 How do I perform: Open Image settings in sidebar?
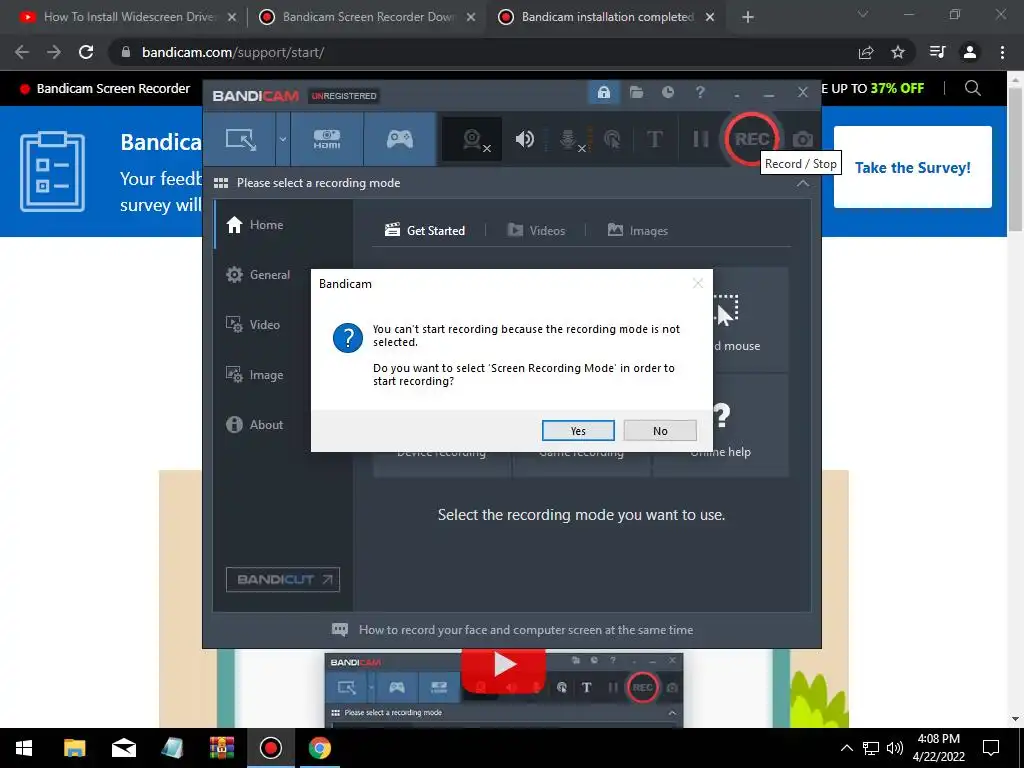click(x=284, y=375)
